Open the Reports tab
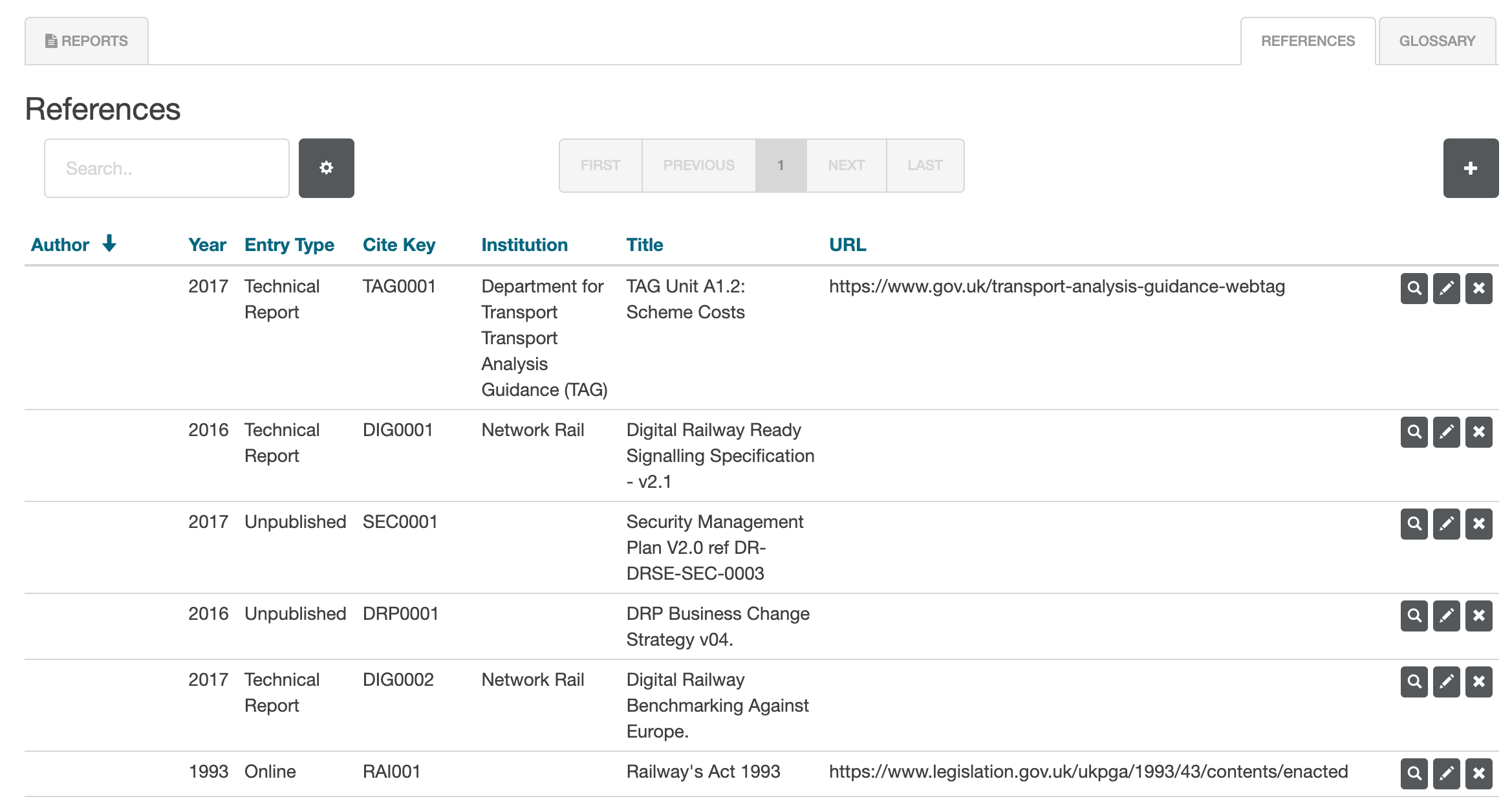Viewport: 1512px width, 801px height. click(87, 41)
